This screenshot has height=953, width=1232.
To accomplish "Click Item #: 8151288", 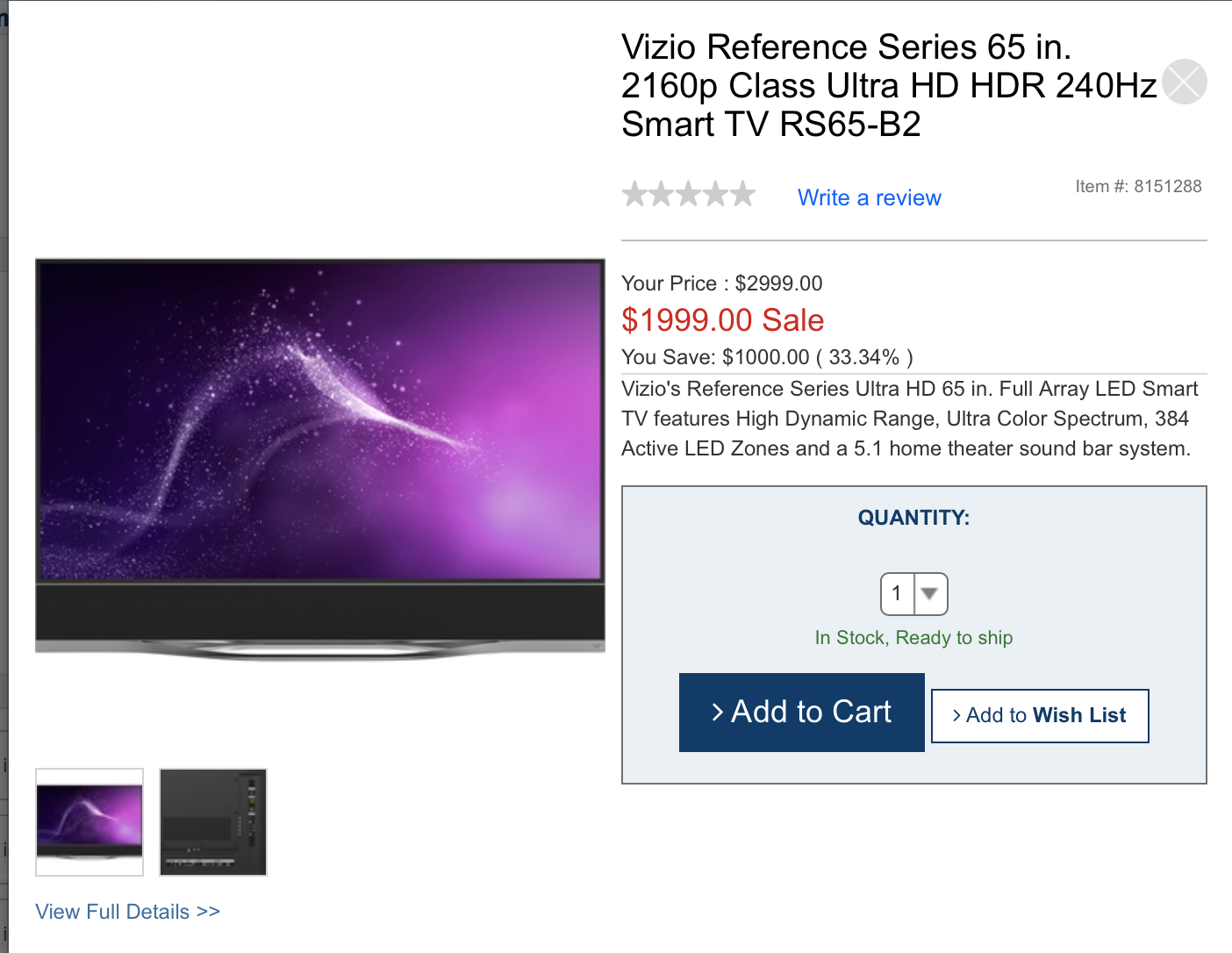I will (x=1138, y=186).
